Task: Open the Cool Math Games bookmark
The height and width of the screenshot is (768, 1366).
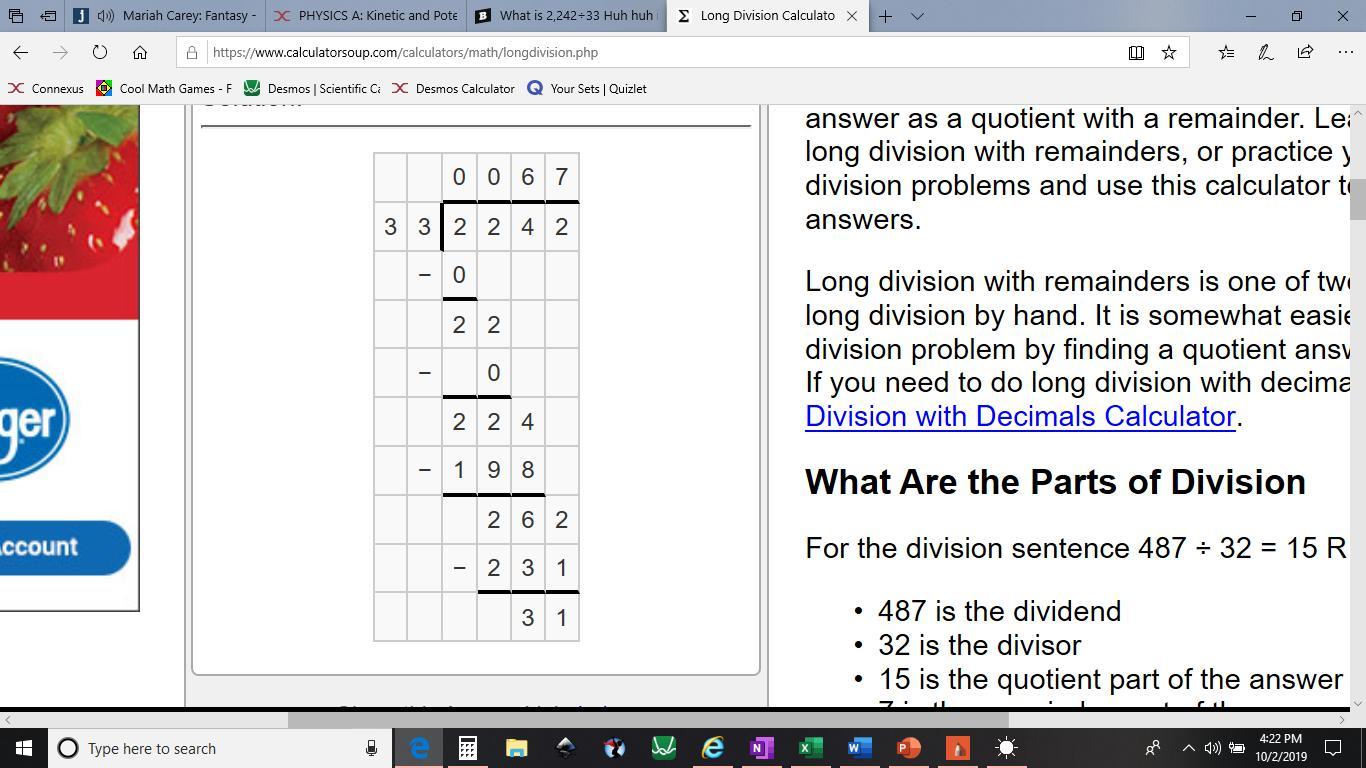Action: click(x=164, y=89)
